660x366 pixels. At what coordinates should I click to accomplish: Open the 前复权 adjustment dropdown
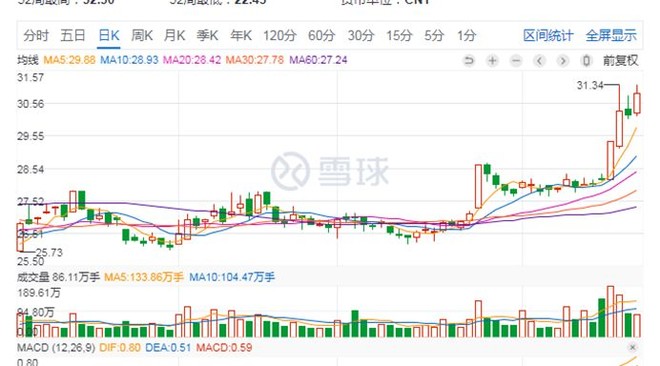coord(620,61)
